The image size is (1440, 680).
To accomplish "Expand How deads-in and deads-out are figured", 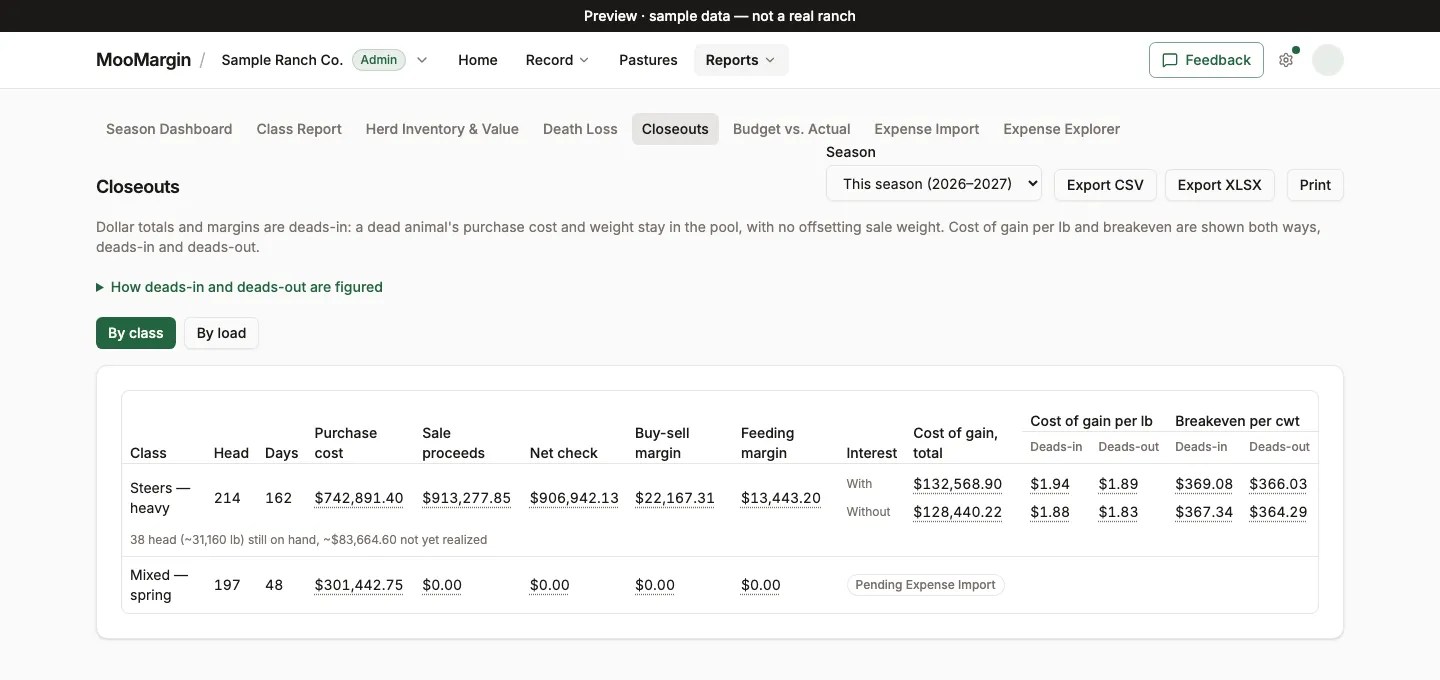I will pyautogui.click(x=239, y=287).
